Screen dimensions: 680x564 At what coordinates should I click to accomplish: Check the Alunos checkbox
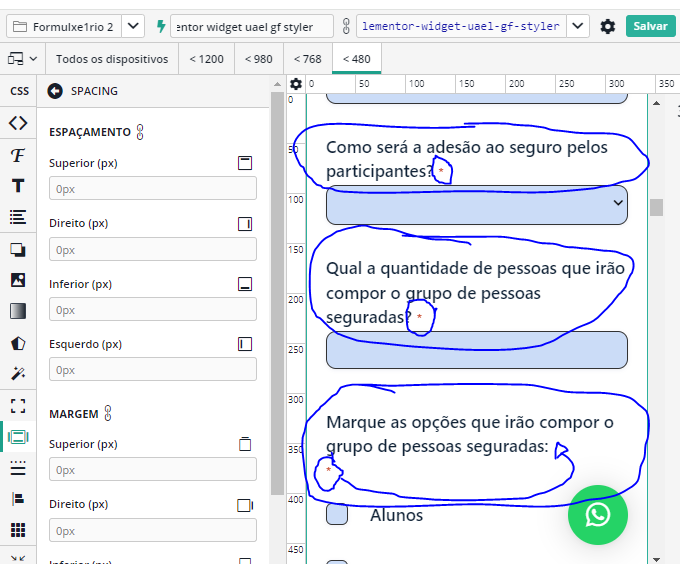[x=337, y=515]
